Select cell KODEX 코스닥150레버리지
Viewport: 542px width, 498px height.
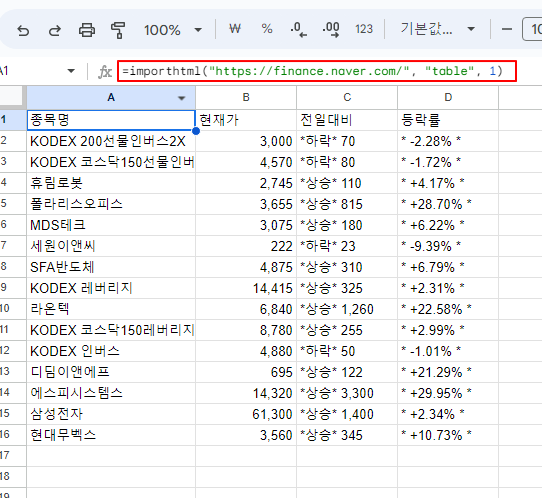[x=111, y=330]
